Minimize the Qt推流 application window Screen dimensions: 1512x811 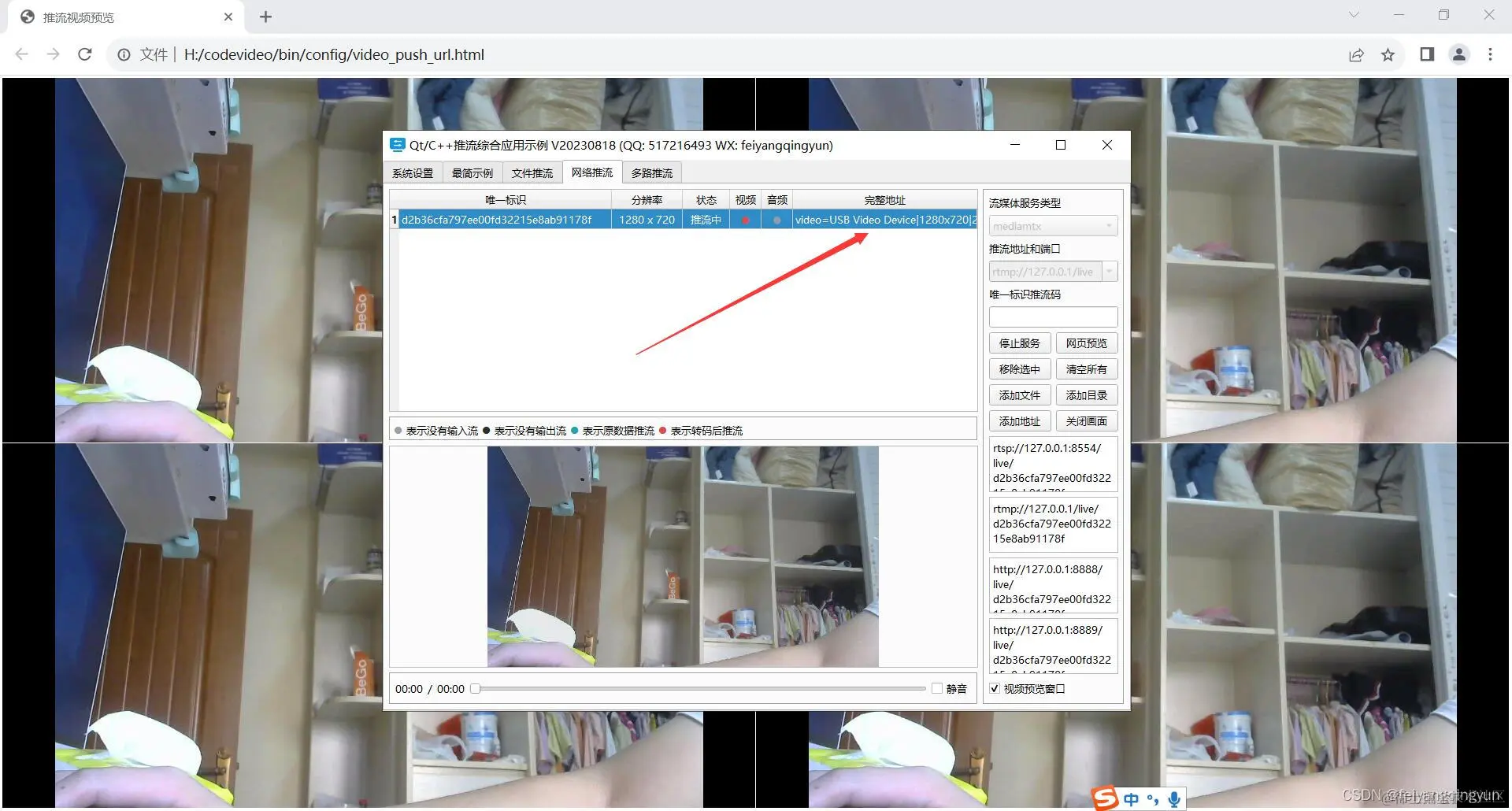(1015, 145)
